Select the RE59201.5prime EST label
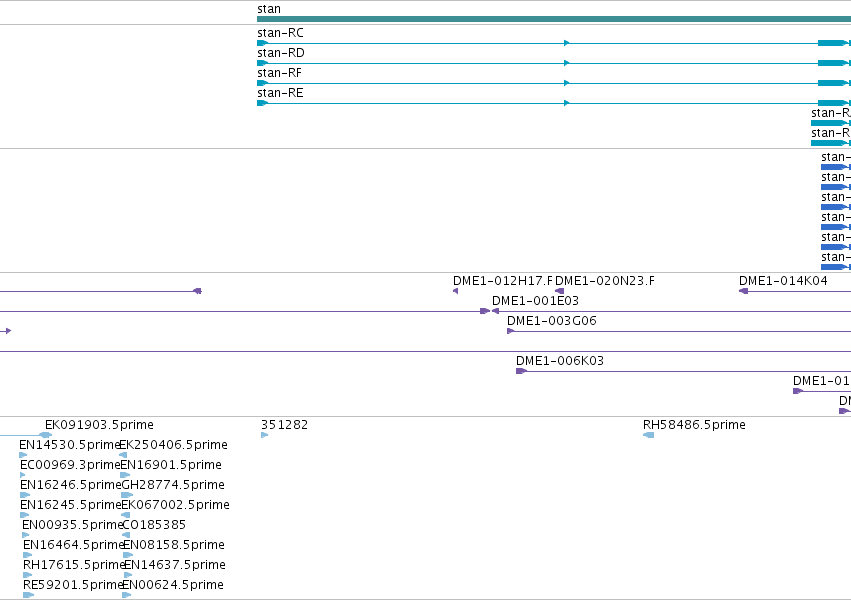851x600 pixels. (73, 585)
